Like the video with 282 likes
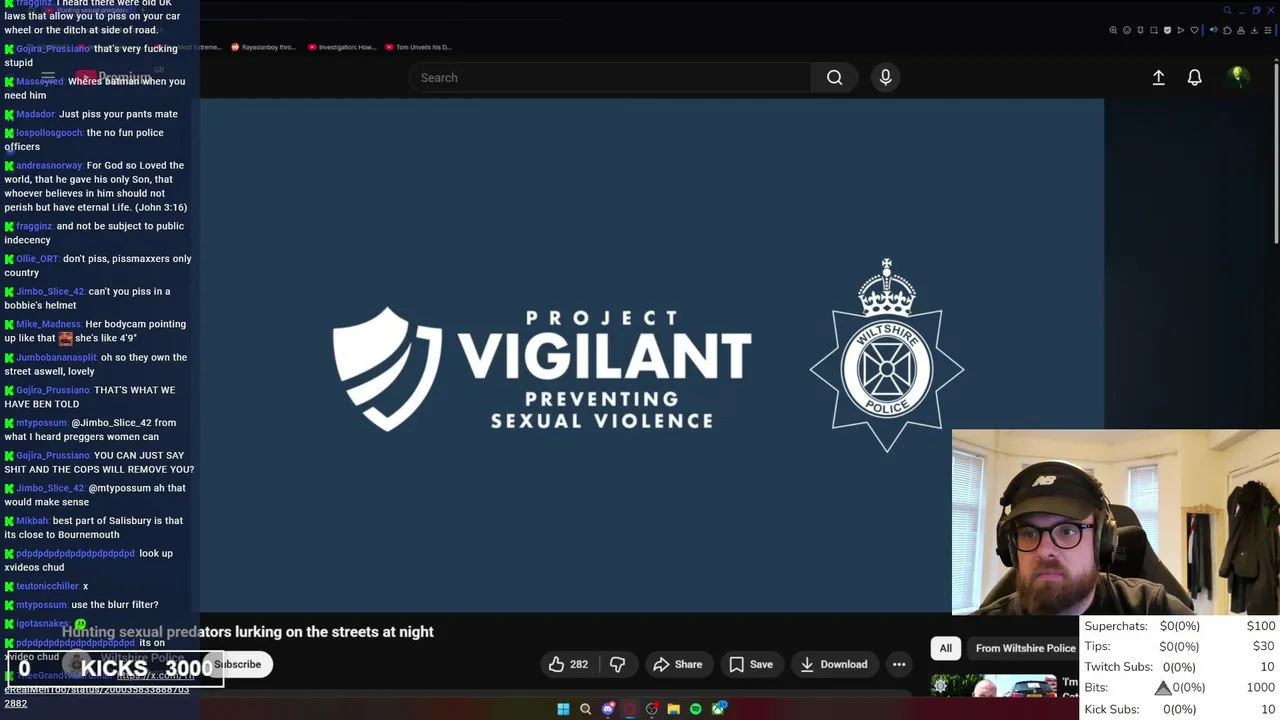 coord(568,664)
